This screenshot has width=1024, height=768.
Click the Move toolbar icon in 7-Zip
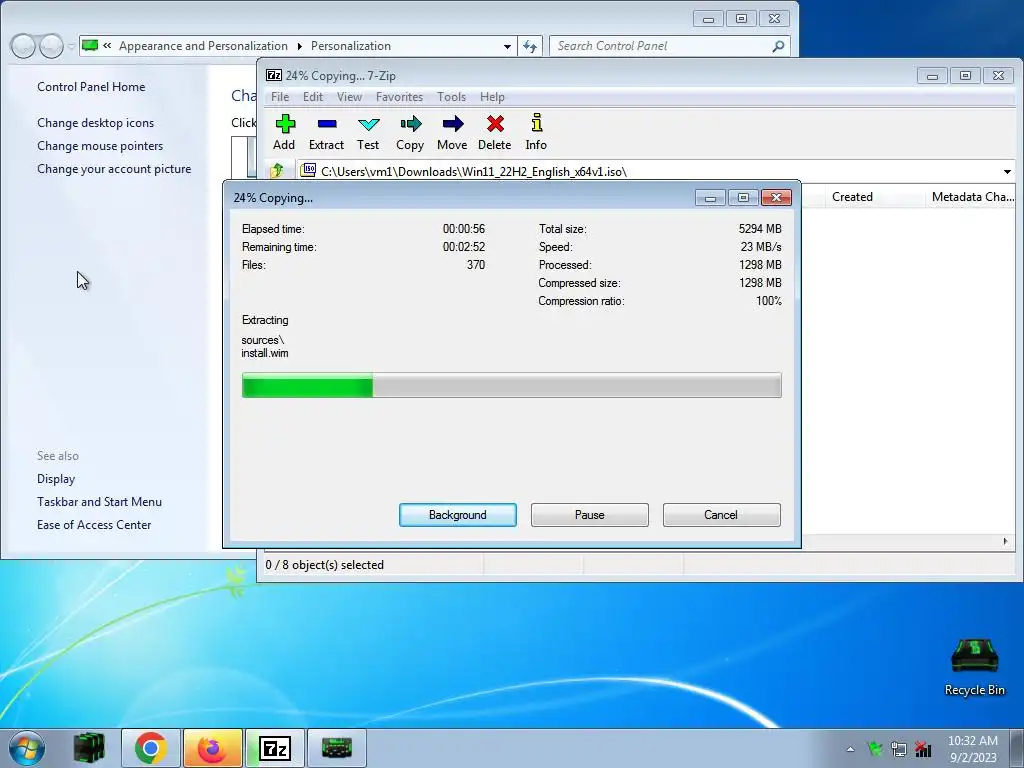[x=452, y=132]
